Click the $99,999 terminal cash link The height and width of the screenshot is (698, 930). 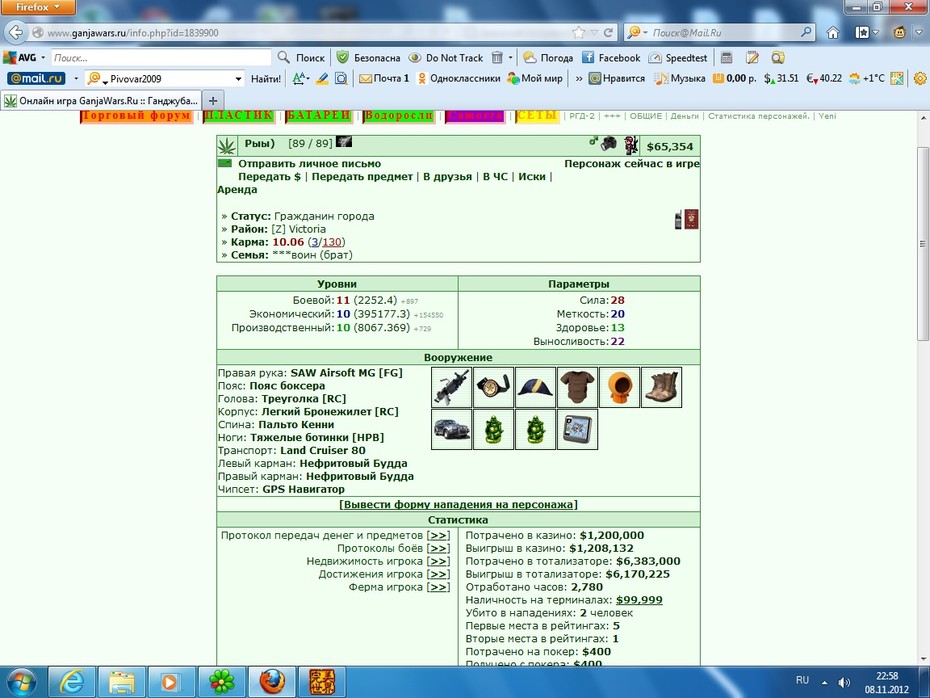[x=639, y=600]
